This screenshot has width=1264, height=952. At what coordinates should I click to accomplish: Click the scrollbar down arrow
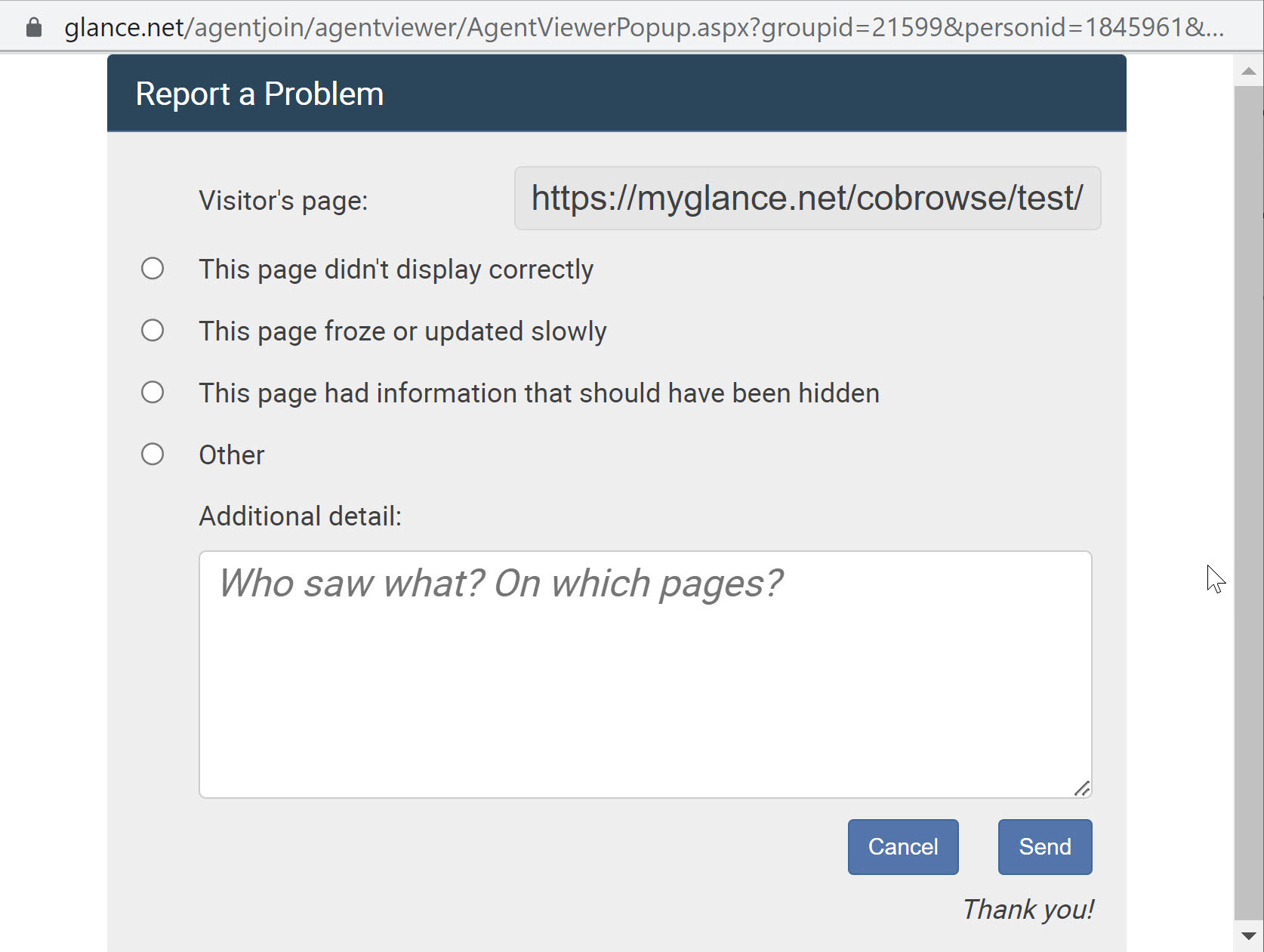(1248, 936)
